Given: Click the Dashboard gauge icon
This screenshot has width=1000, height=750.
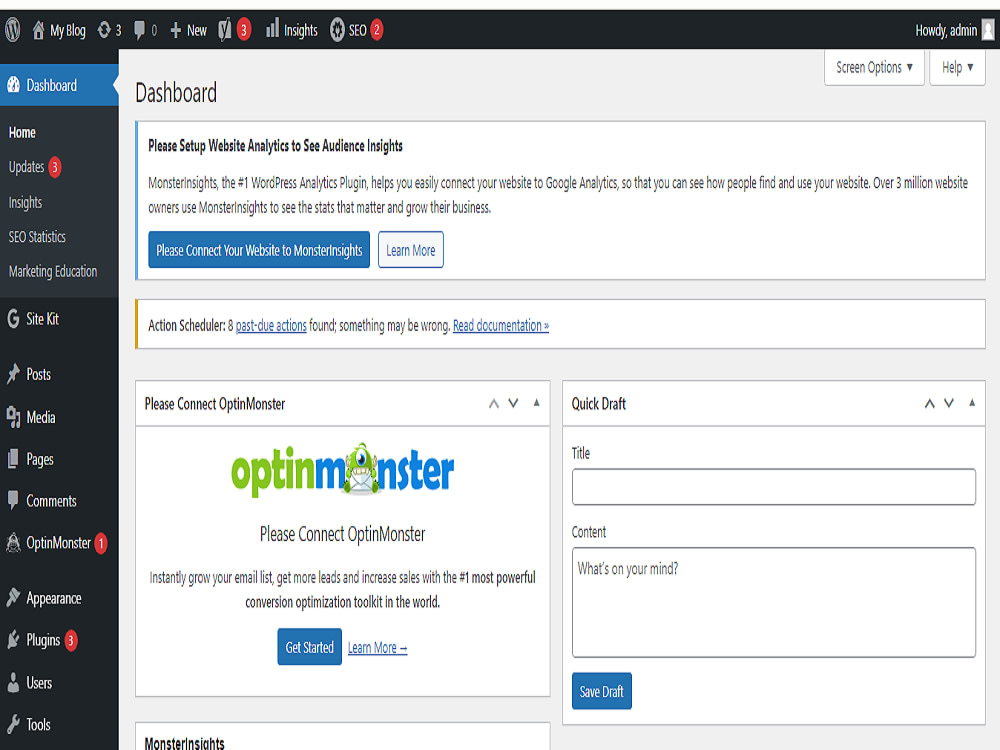Looking at the screenshot, I should pos(13,85).
